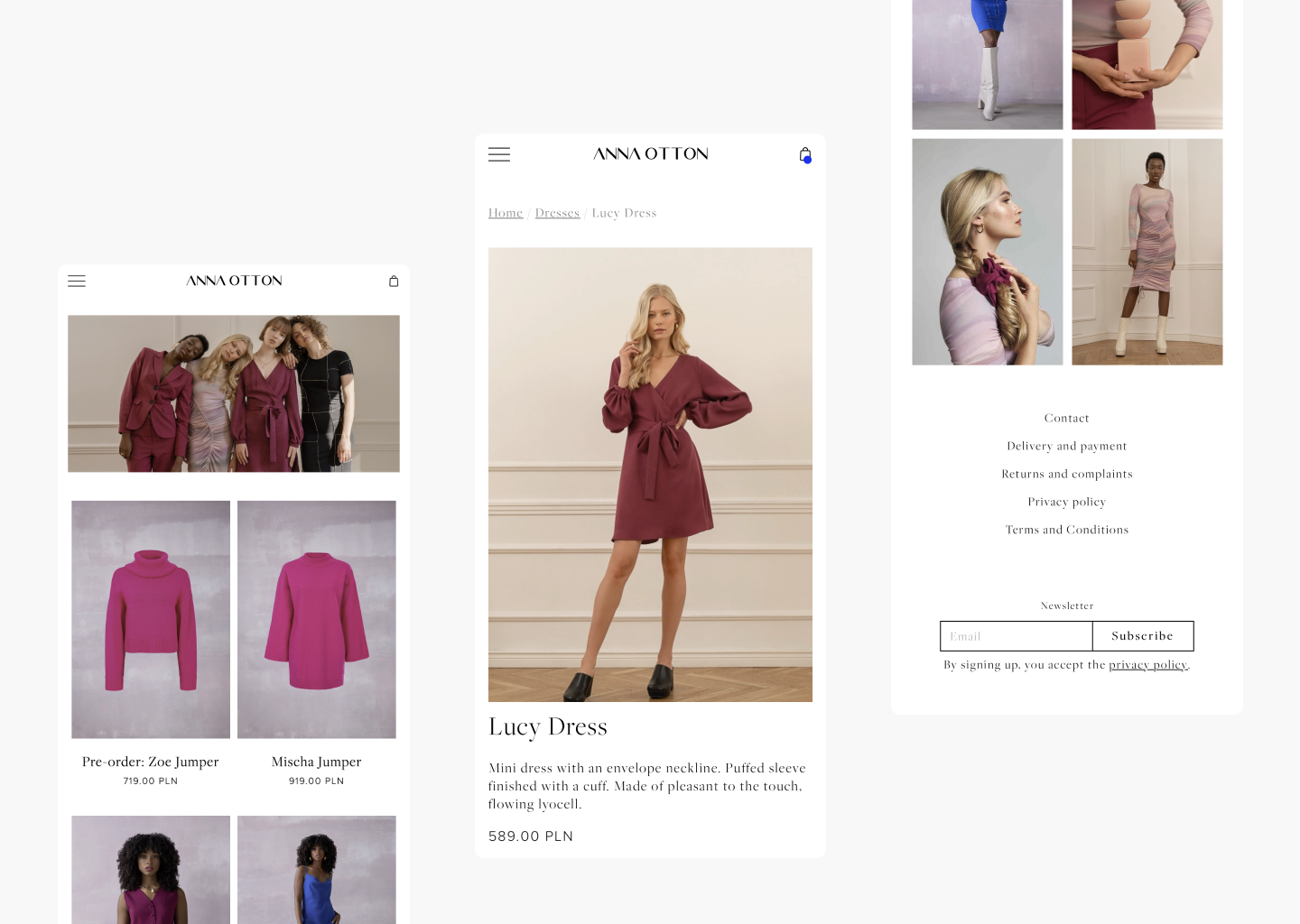The width and height of the screenshot is (1300, 924).
Task: Go to Dresses breadcrumb link
Action: click(x=557, y=213)
